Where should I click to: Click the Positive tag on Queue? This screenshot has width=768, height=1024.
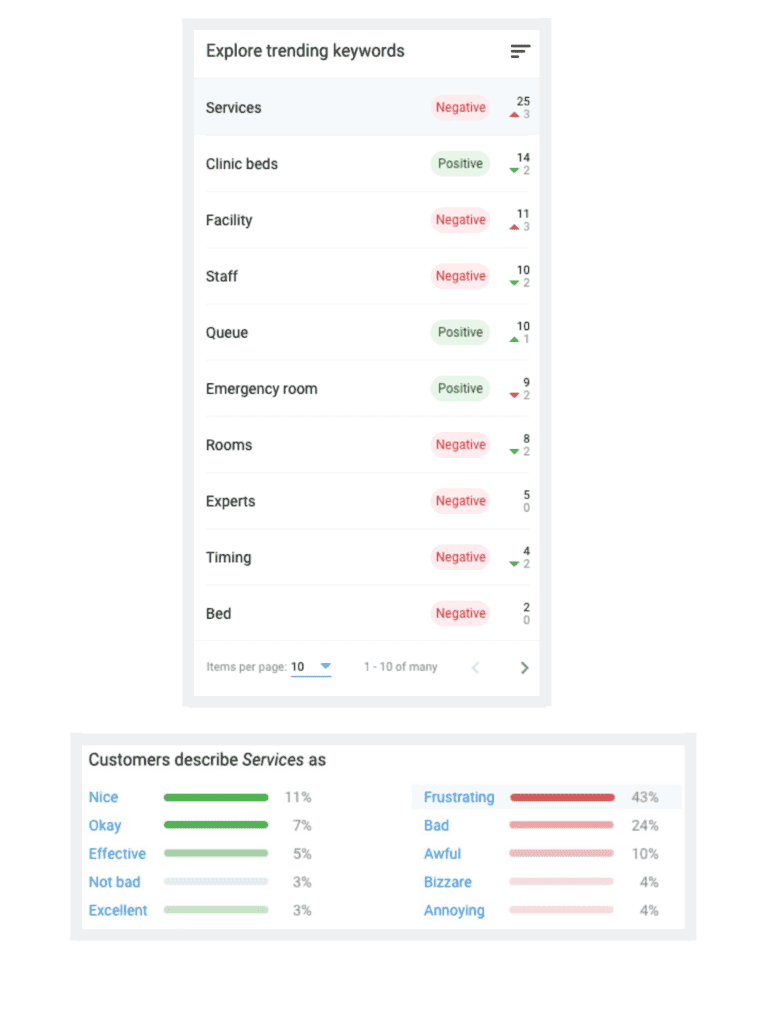coord(460,332)
